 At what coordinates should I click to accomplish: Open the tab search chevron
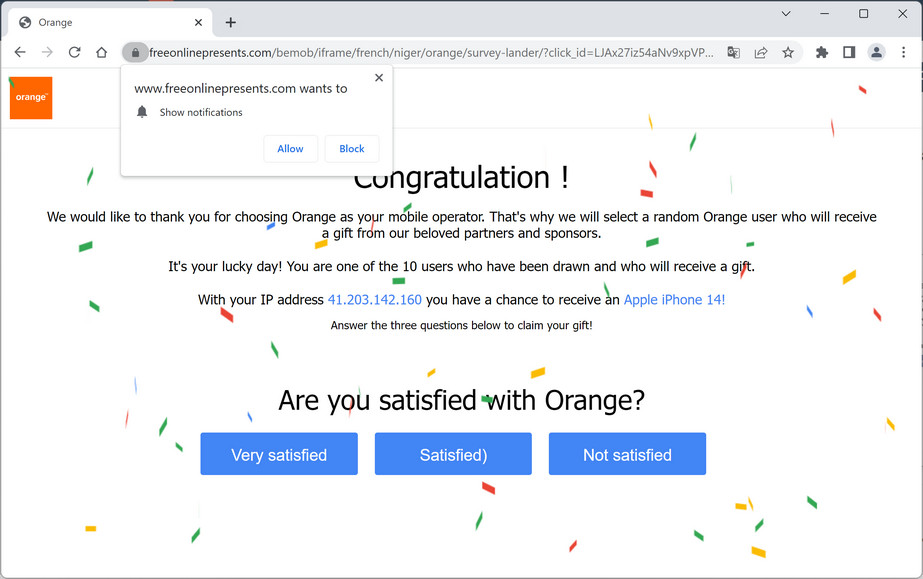tap(785, 15)
